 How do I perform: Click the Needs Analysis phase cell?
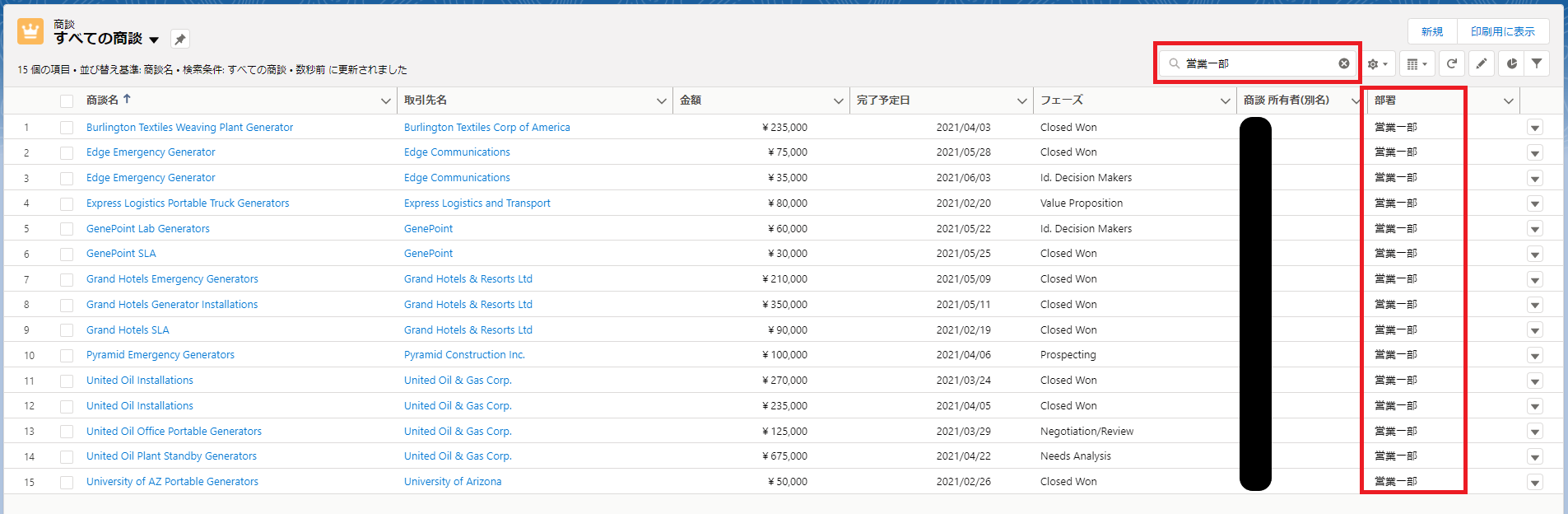point(1076,456)
